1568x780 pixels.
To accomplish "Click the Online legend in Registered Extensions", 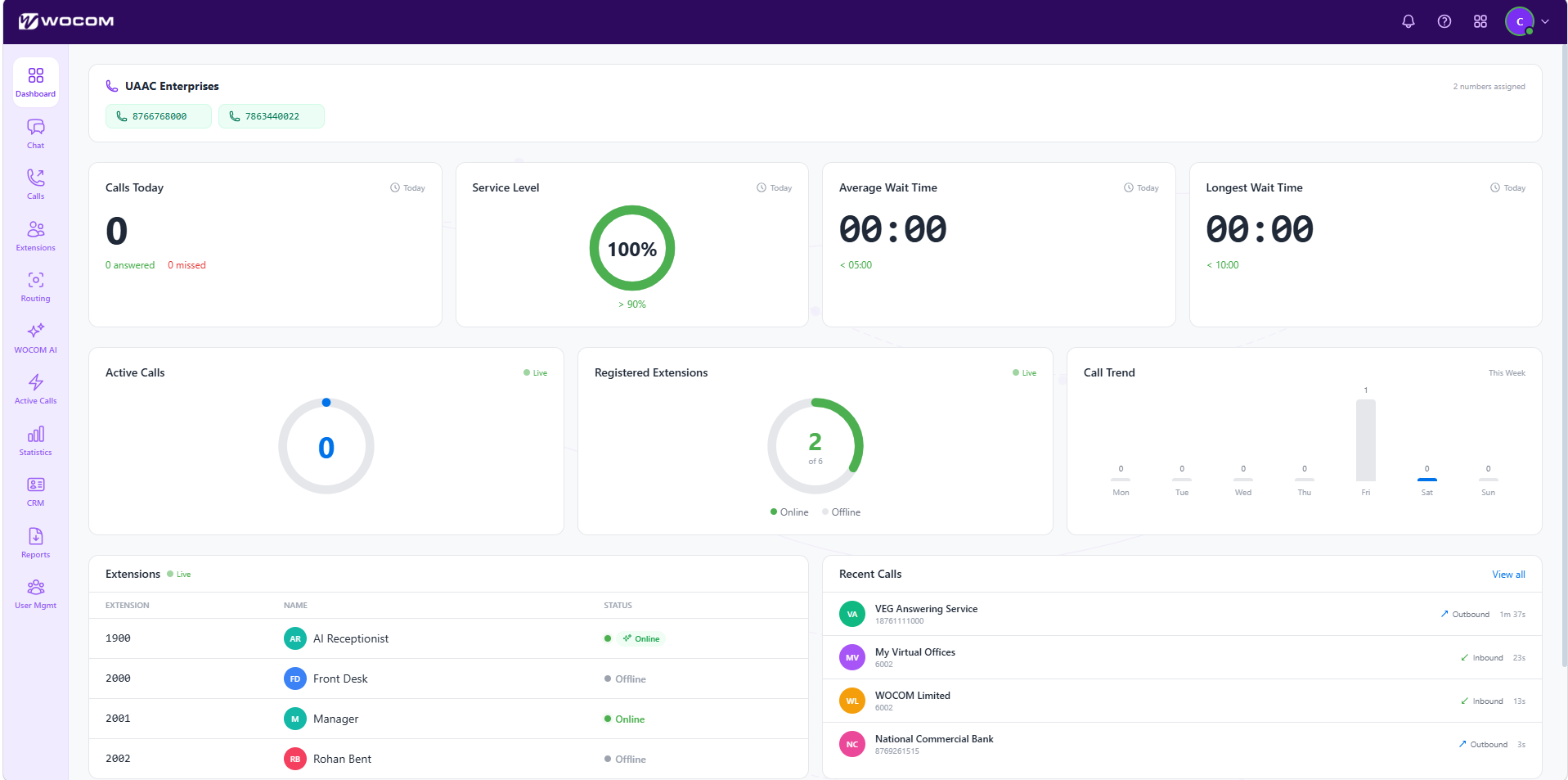I will pyautogui.click(x=789, y=512).
